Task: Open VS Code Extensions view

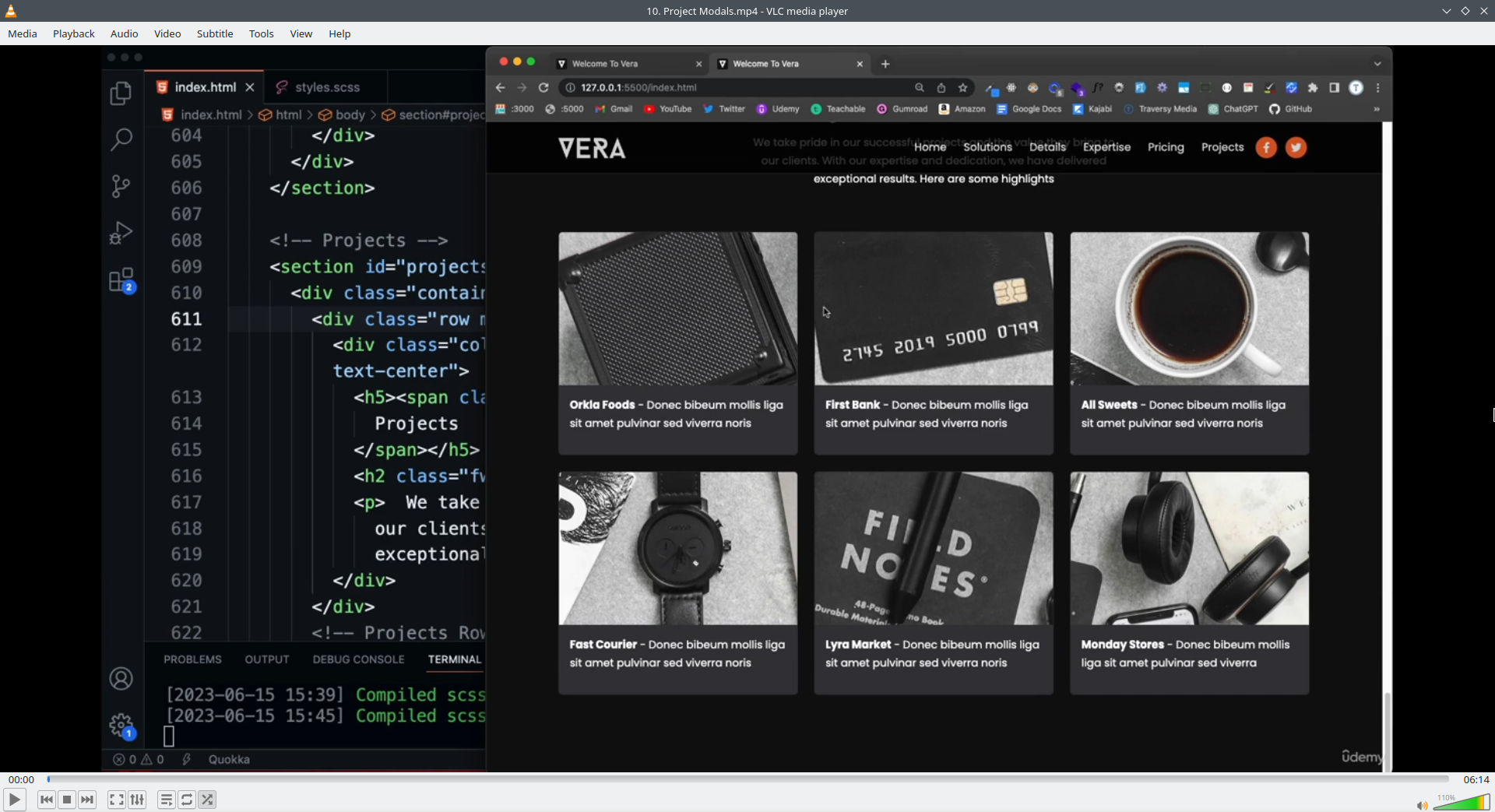Action: click(122, 280)
